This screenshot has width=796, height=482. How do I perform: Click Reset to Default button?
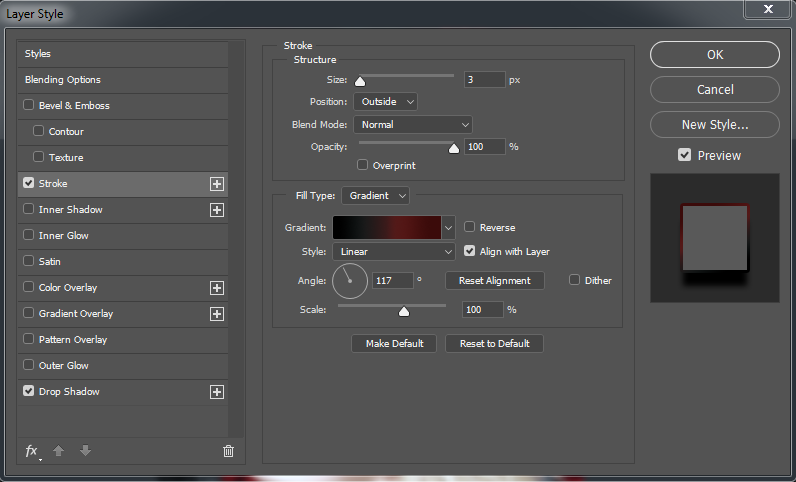[494, 343]
